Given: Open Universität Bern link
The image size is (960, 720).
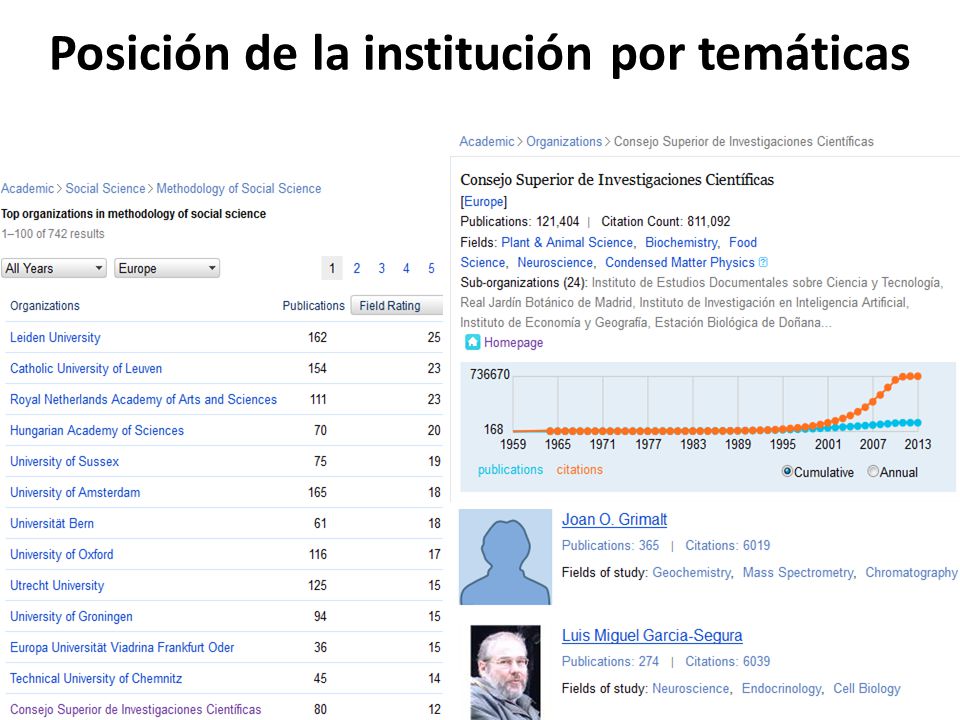Looking at the screenshot, I should pos(52,523).
